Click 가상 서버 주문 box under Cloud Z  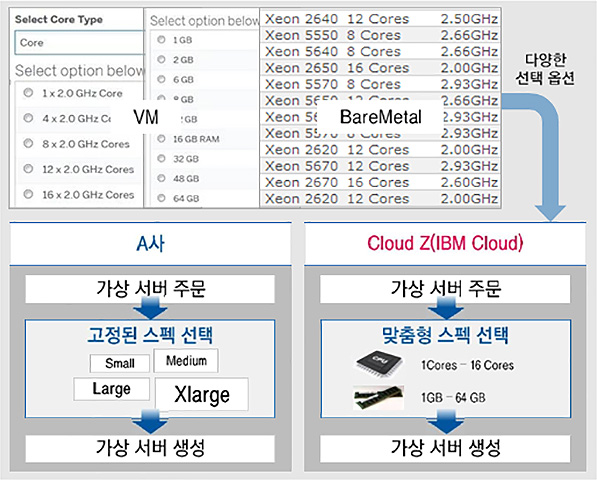(445, 289)
